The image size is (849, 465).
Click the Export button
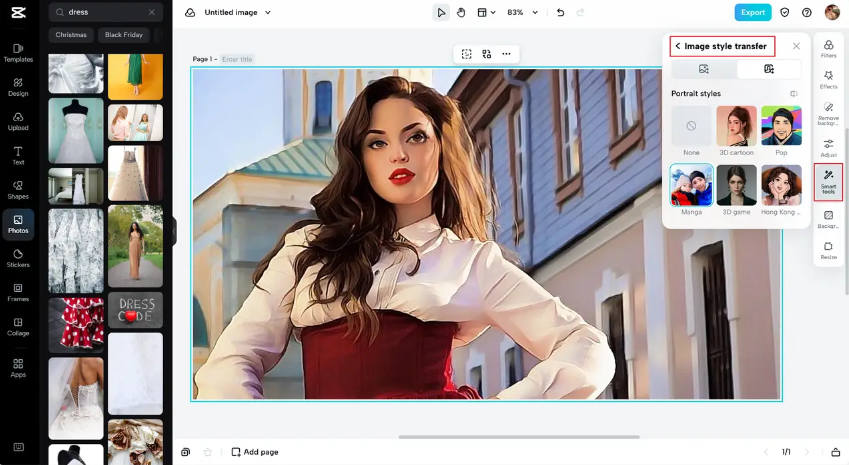[753, 12]
